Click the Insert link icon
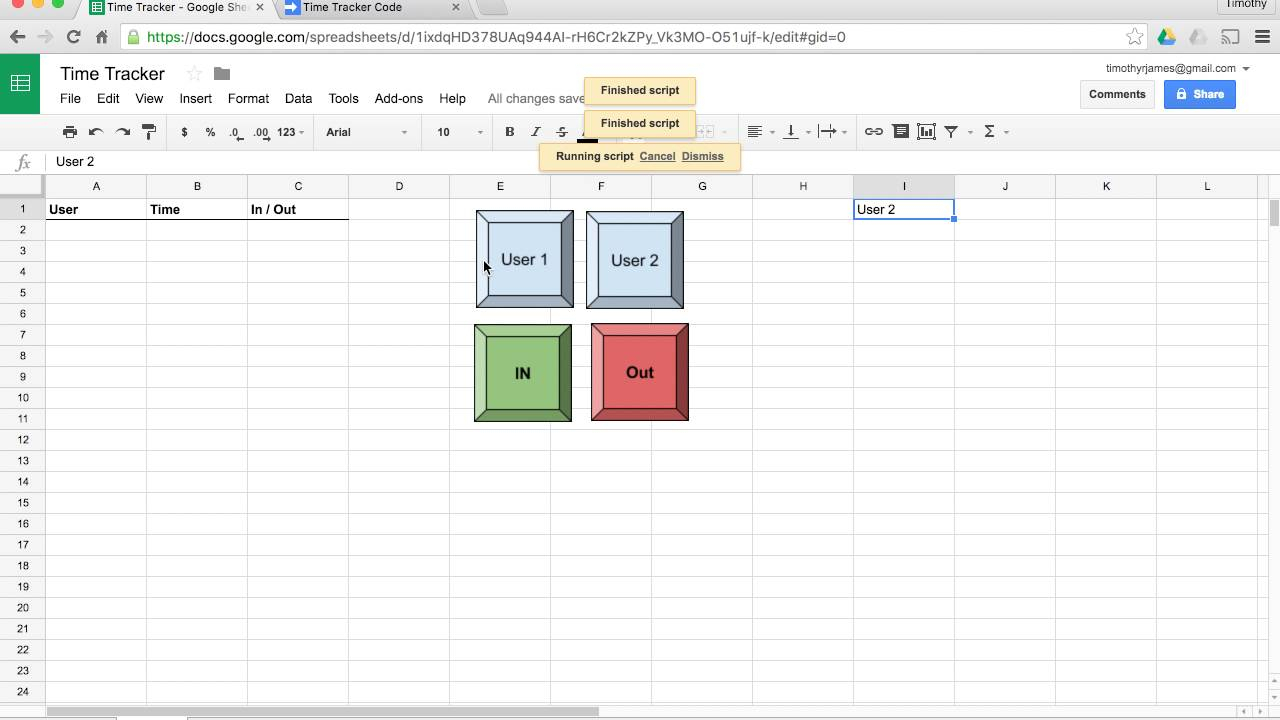1280x720 pixels. point(874,131)
